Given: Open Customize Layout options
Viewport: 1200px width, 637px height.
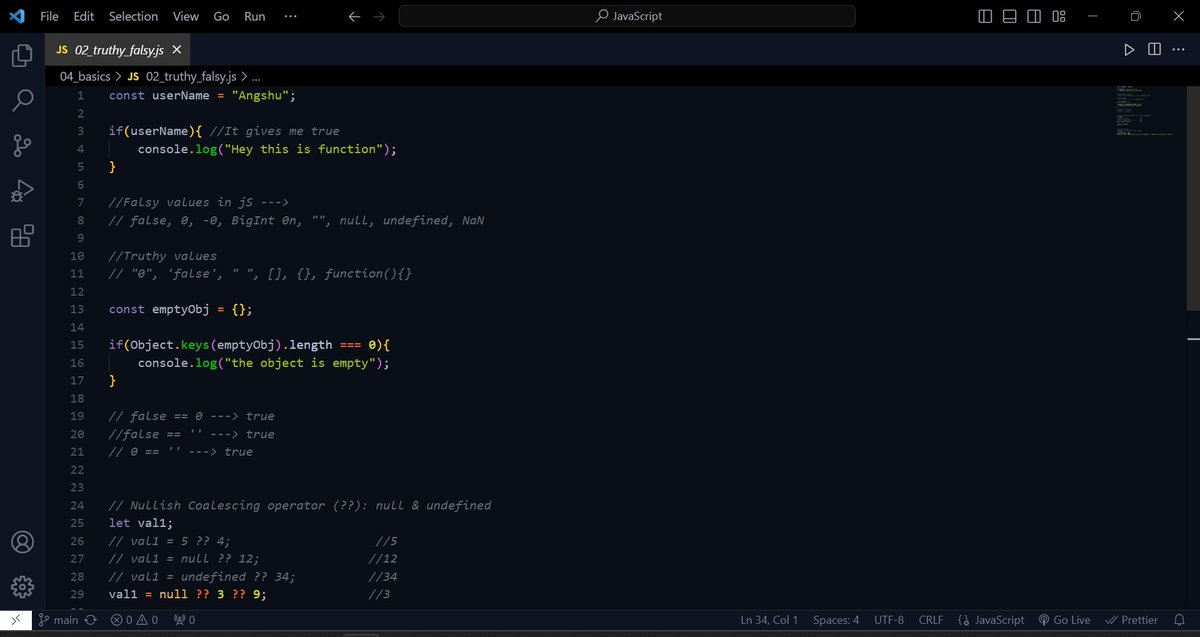Looking at the screenshot, I should (x=1059, y=16).
